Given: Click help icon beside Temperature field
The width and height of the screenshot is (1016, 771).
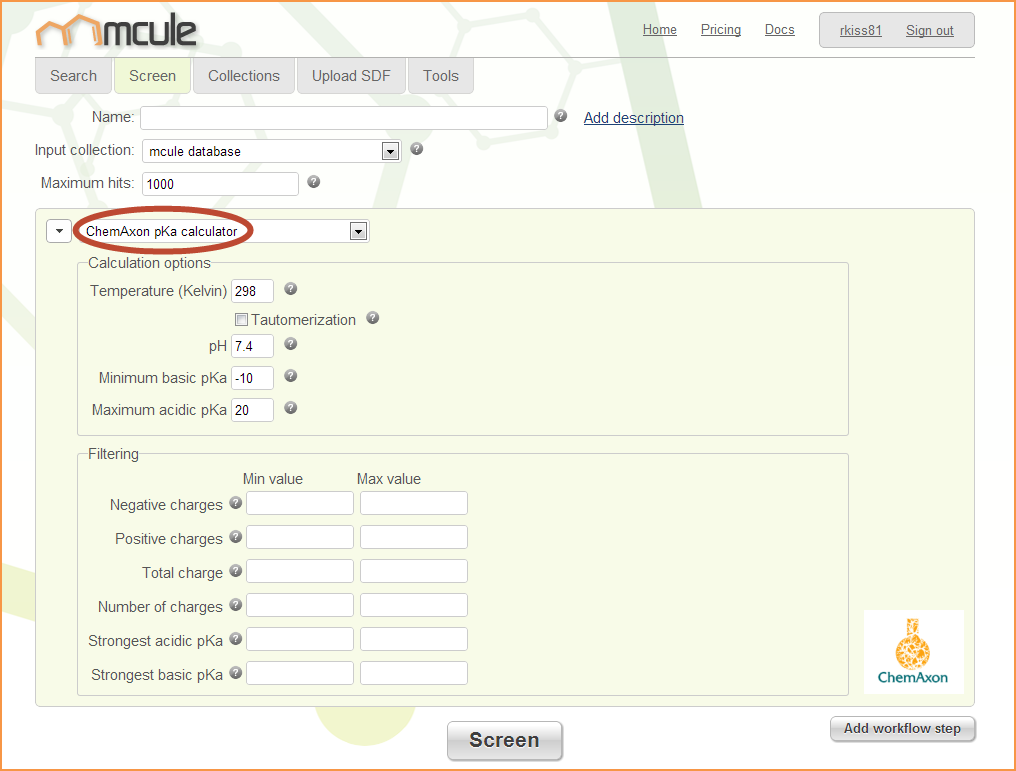Looking at the screenshot, I should (x=291, y=289).
